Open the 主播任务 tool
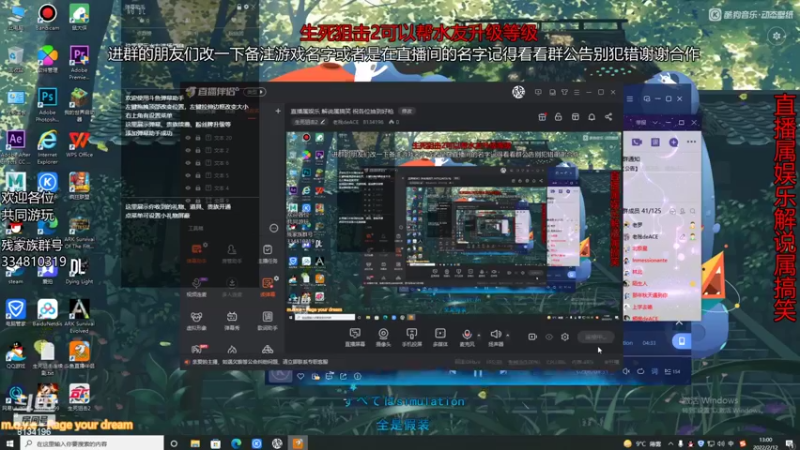Viewport: 800px width, 450px height. point(267,253)
